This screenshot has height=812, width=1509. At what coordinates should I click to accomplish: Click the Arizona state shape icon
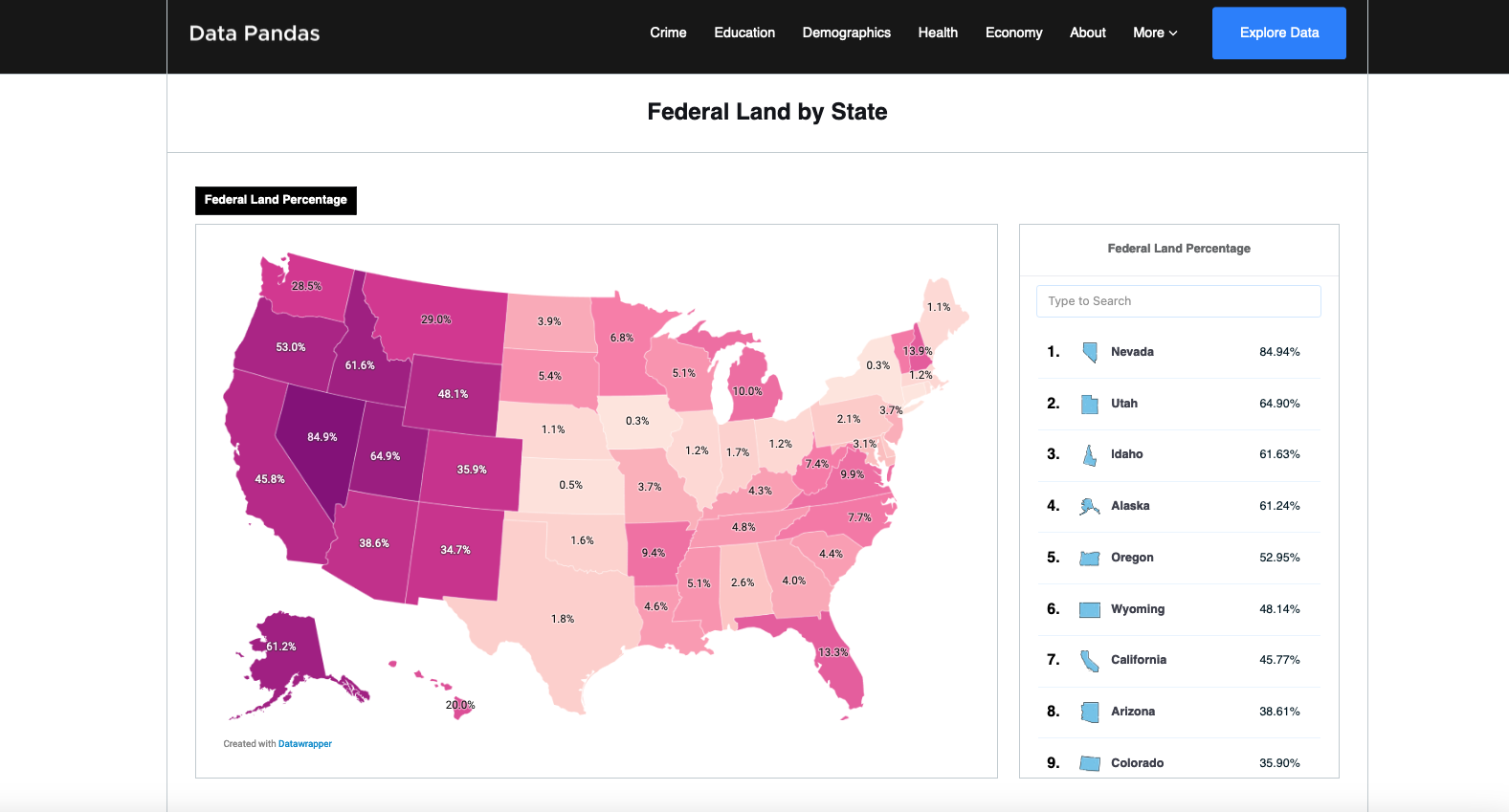tap(1089, 712)
